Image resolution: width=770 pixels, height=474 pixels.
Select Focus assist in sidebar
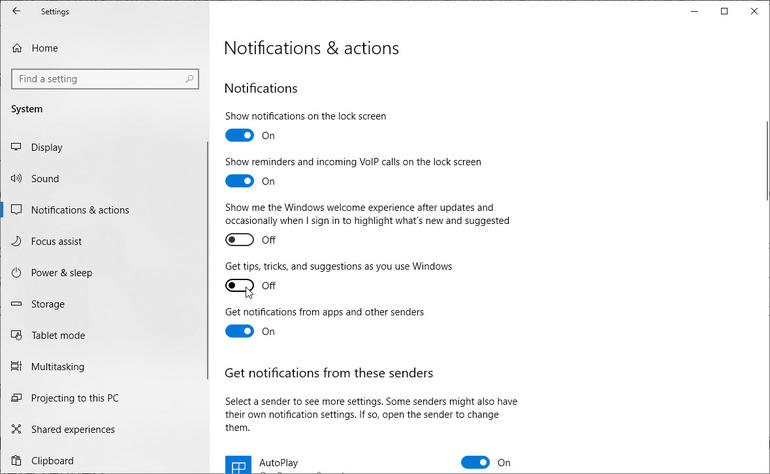[x=56, y=241]
